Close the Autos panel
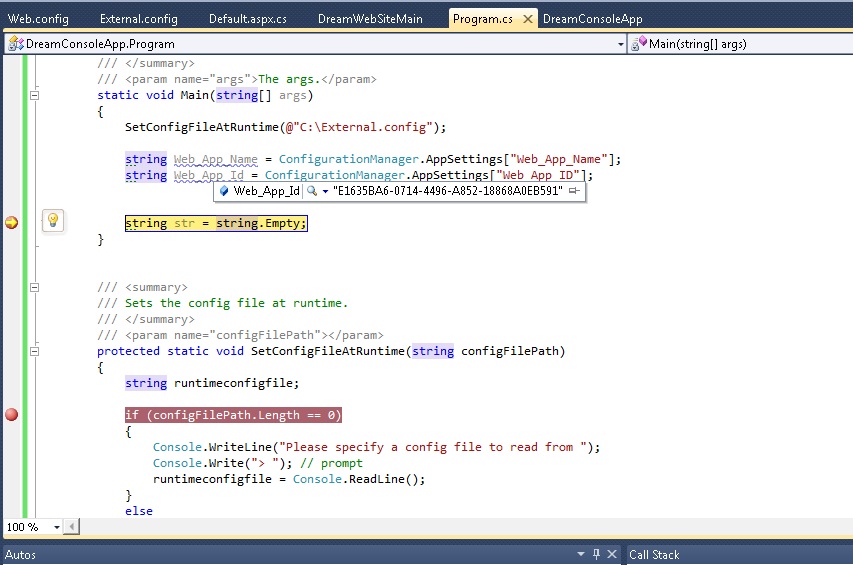 coord(611,554)
